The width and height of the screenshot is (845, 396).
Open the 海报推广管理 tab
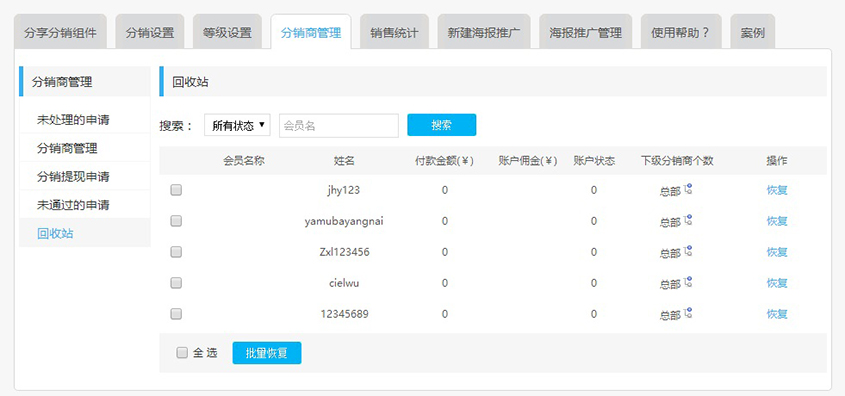point(585,32)
